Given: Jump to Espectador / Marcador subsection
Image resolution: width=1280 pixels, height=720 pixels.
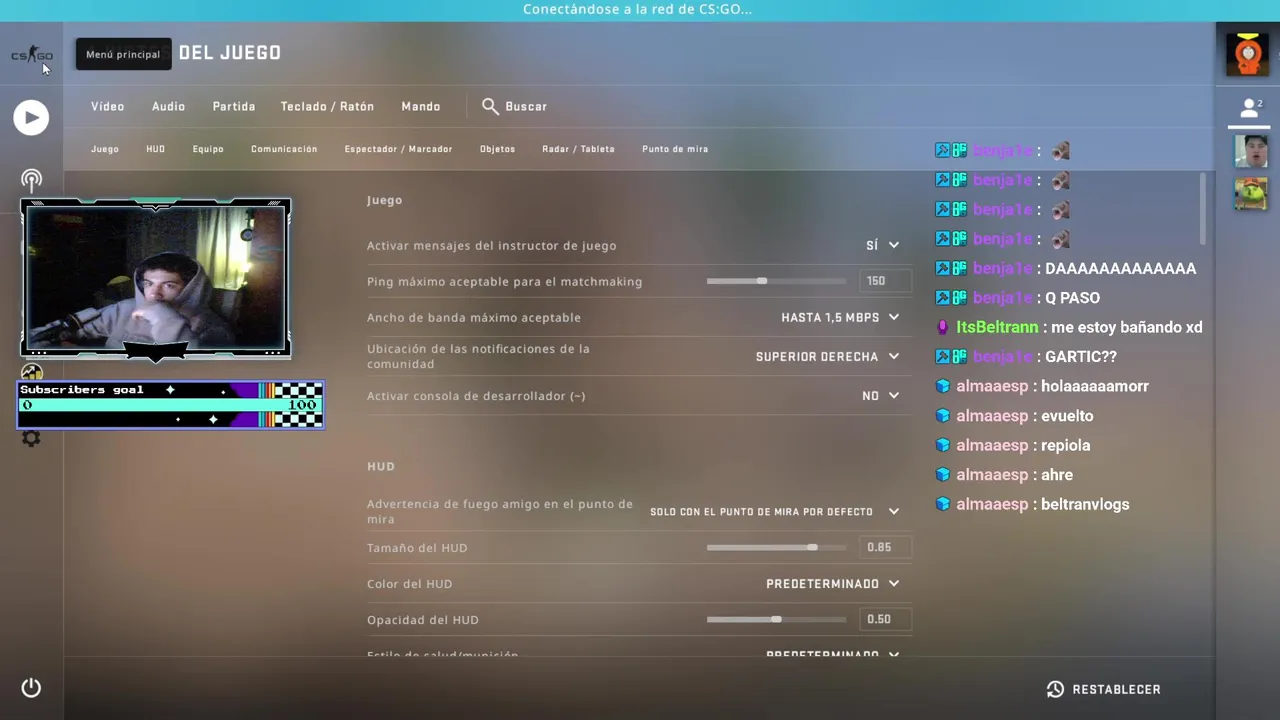Looking at the screenshot, I should [398, 149].
